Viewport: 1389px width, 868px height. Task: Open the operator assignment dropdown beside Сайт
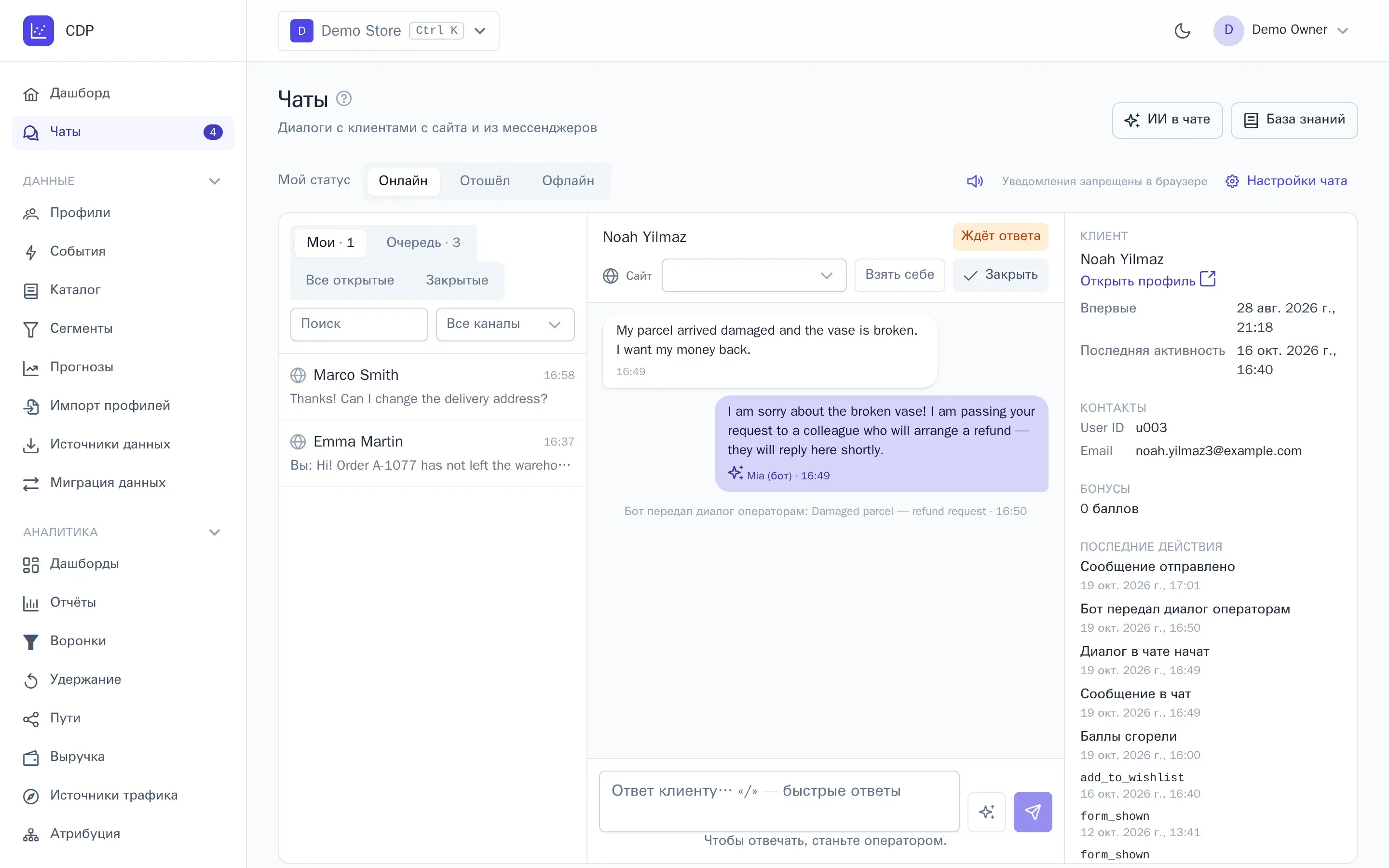click(x=754, y=275)
